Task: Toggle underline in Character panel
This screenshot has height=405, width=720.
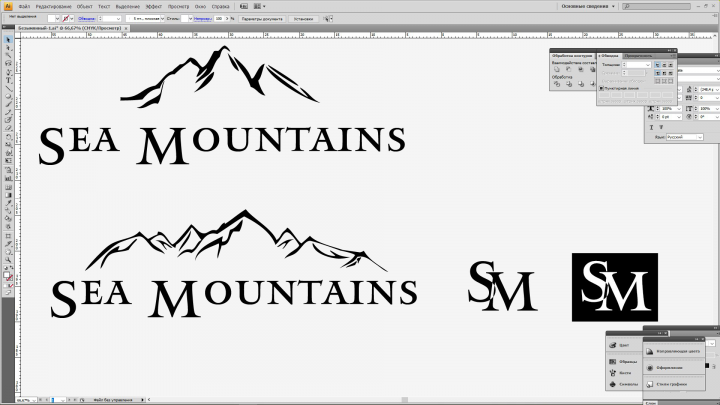Action: coord(651,127)
